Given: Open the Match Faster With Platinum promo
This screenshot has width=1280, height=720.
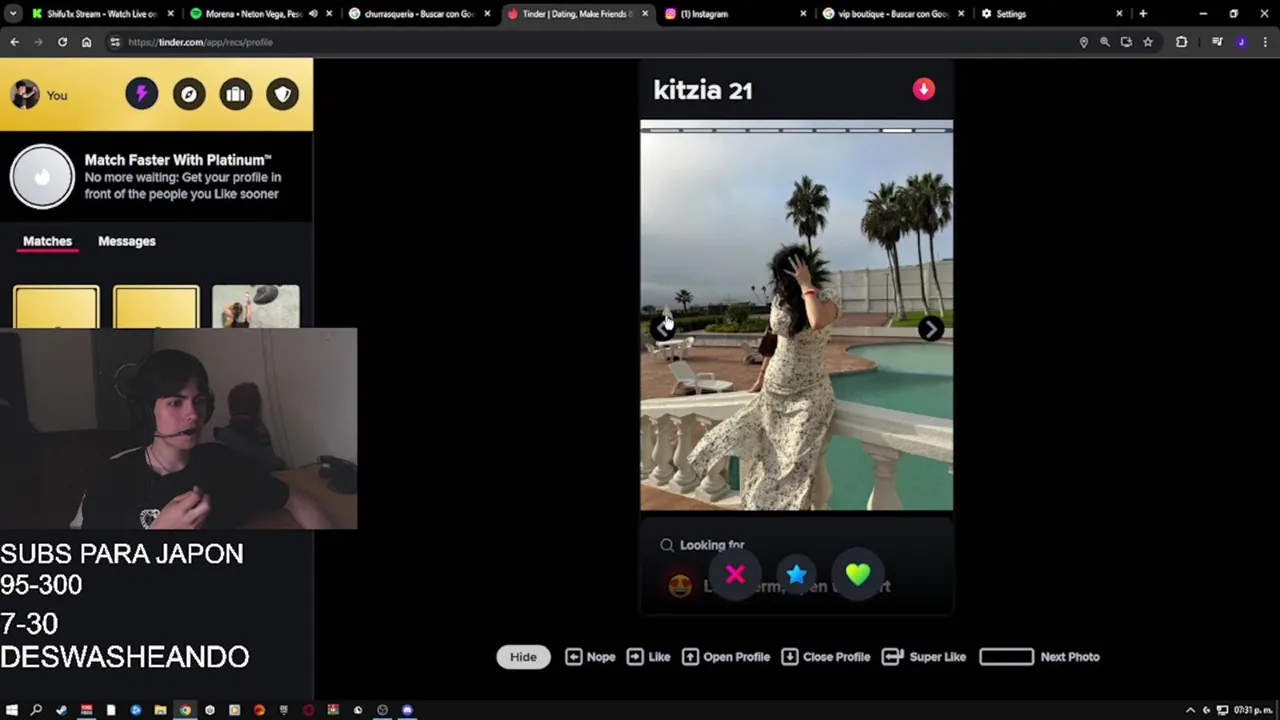Looking at the screenshot, I should tap(156, 177).
